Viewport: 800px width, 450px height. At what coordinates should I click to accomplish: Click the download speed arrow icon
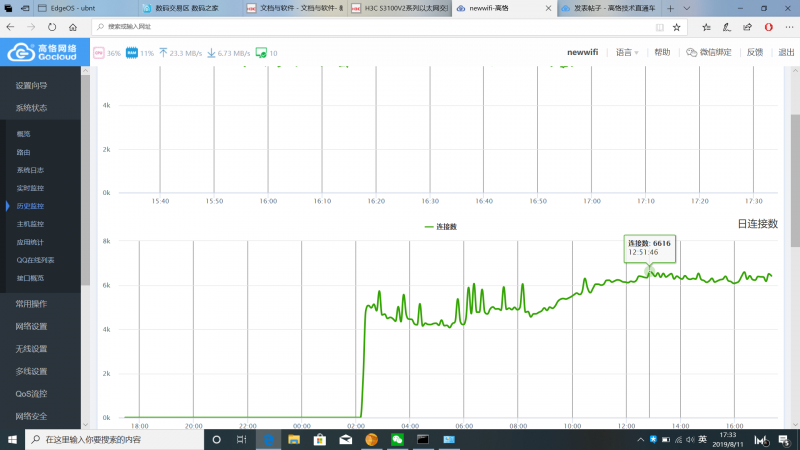(211, 53)
